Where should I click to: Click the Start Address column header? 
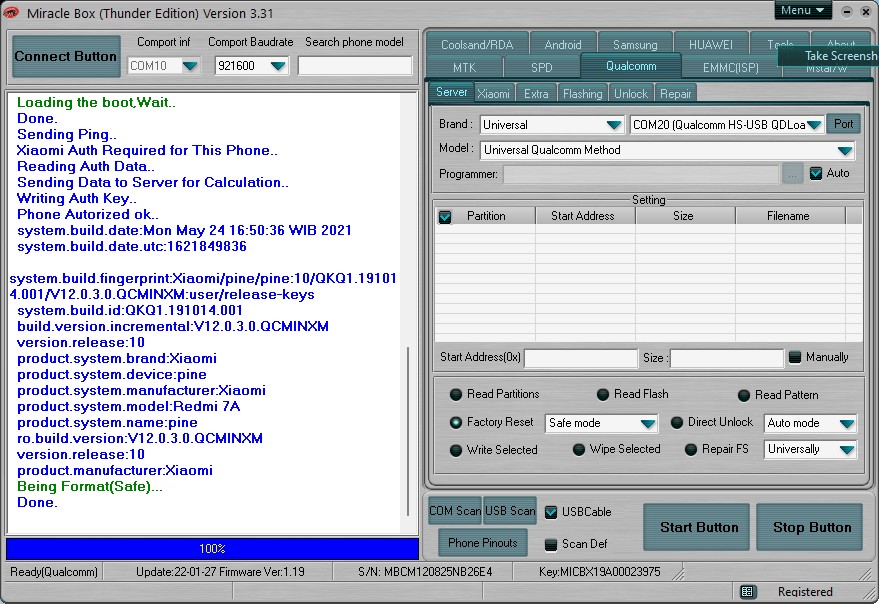click(x=583, y=216)
